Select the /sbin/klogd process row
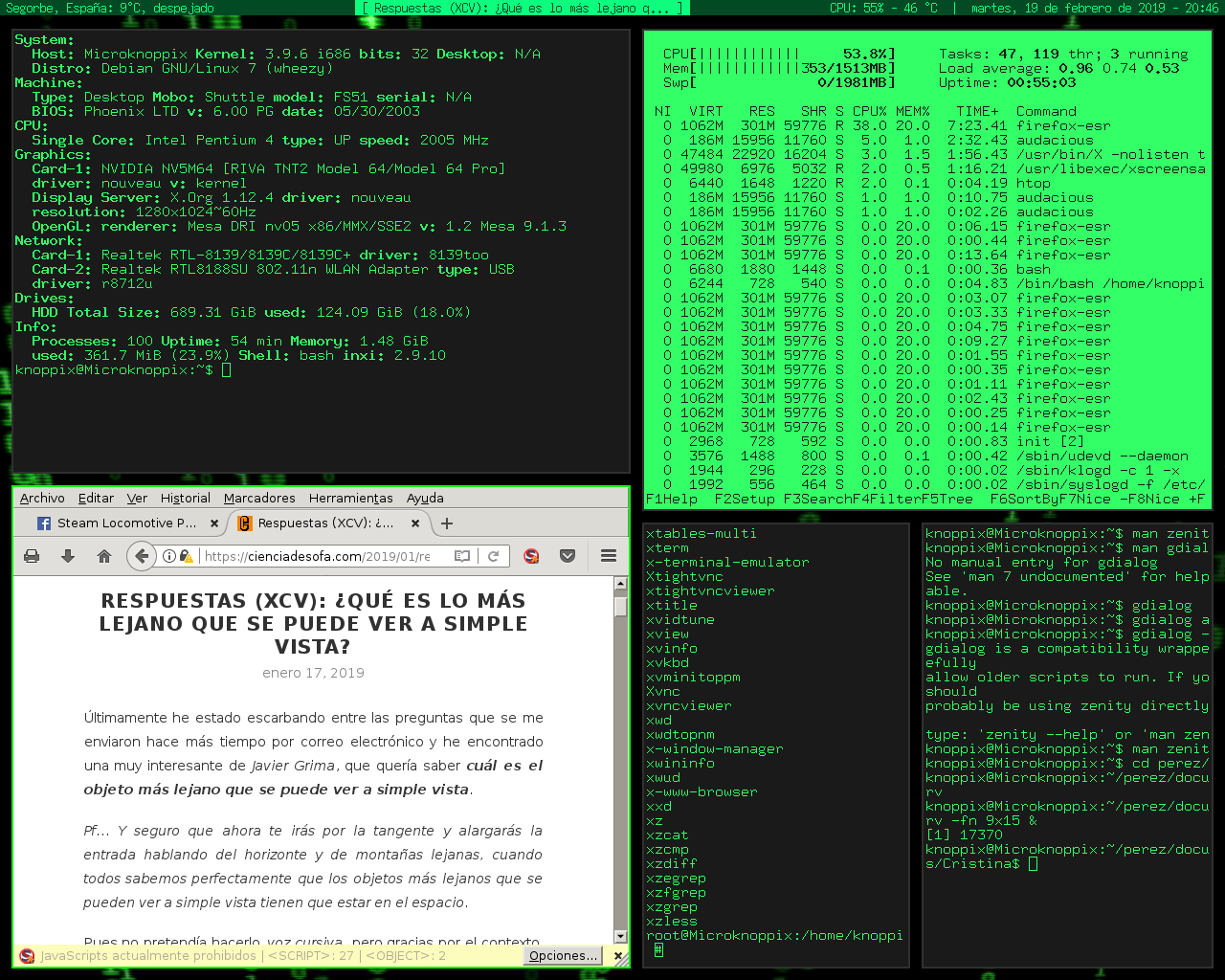1225x980 pixels. (925, 470)
